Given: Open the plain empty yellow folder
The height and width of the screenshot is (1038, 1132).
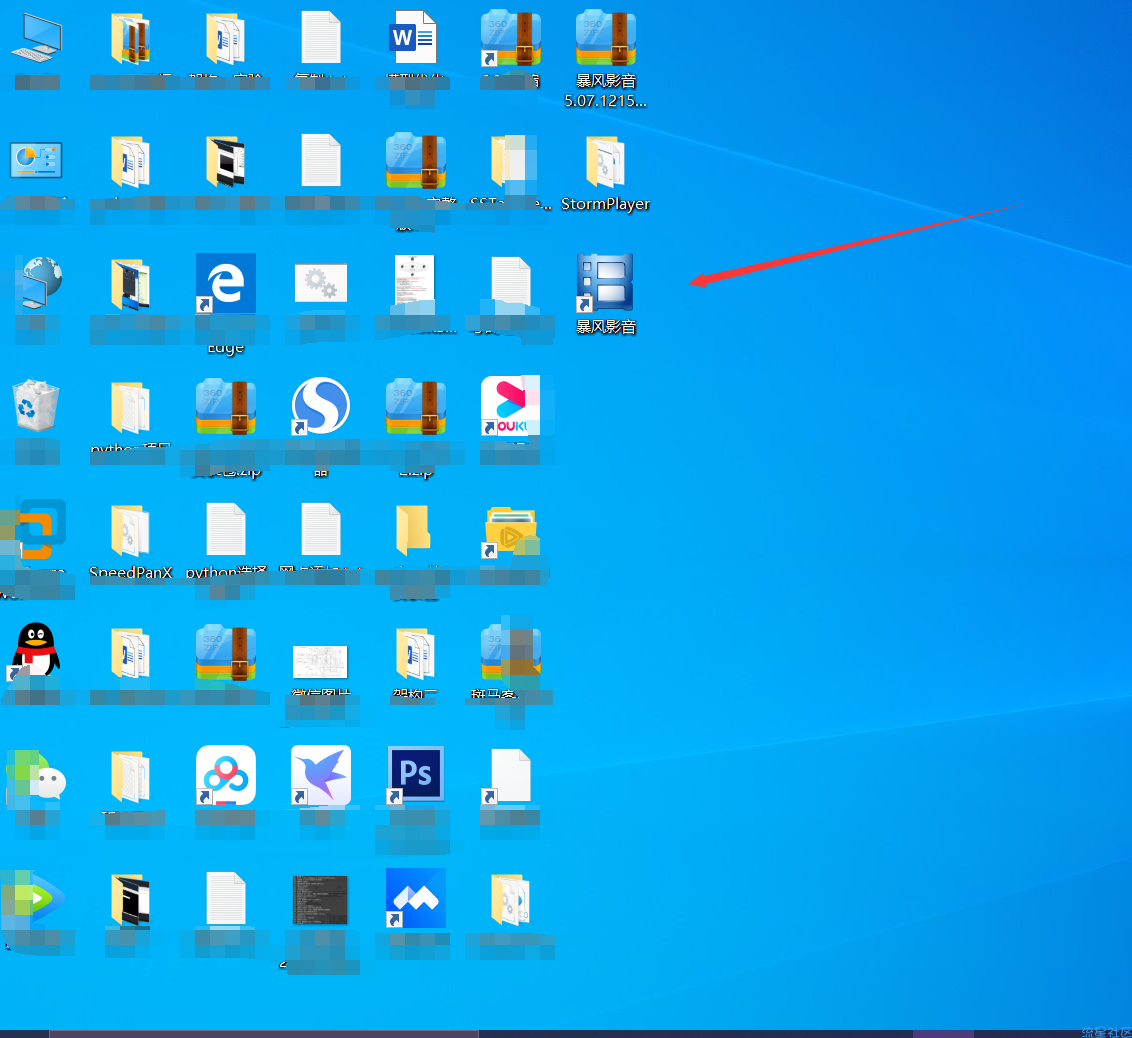Looking at the screenshot, I should pos(414,529).
